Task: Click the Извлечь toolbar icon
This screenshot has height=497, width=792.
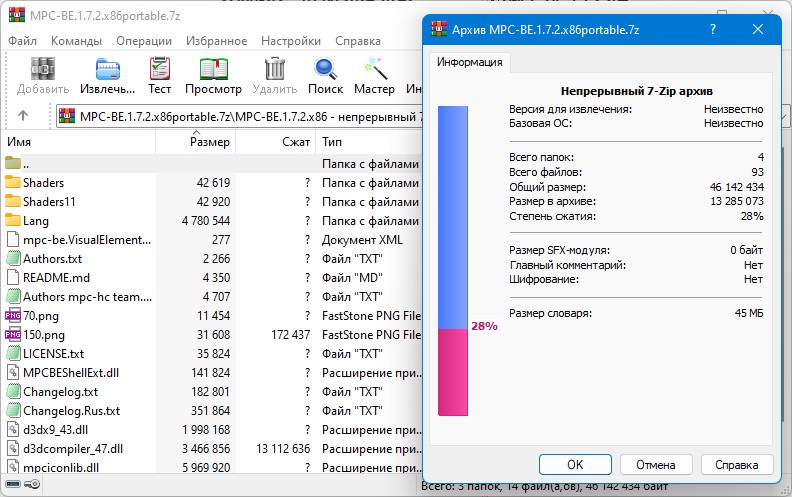Action: (108, 69)
